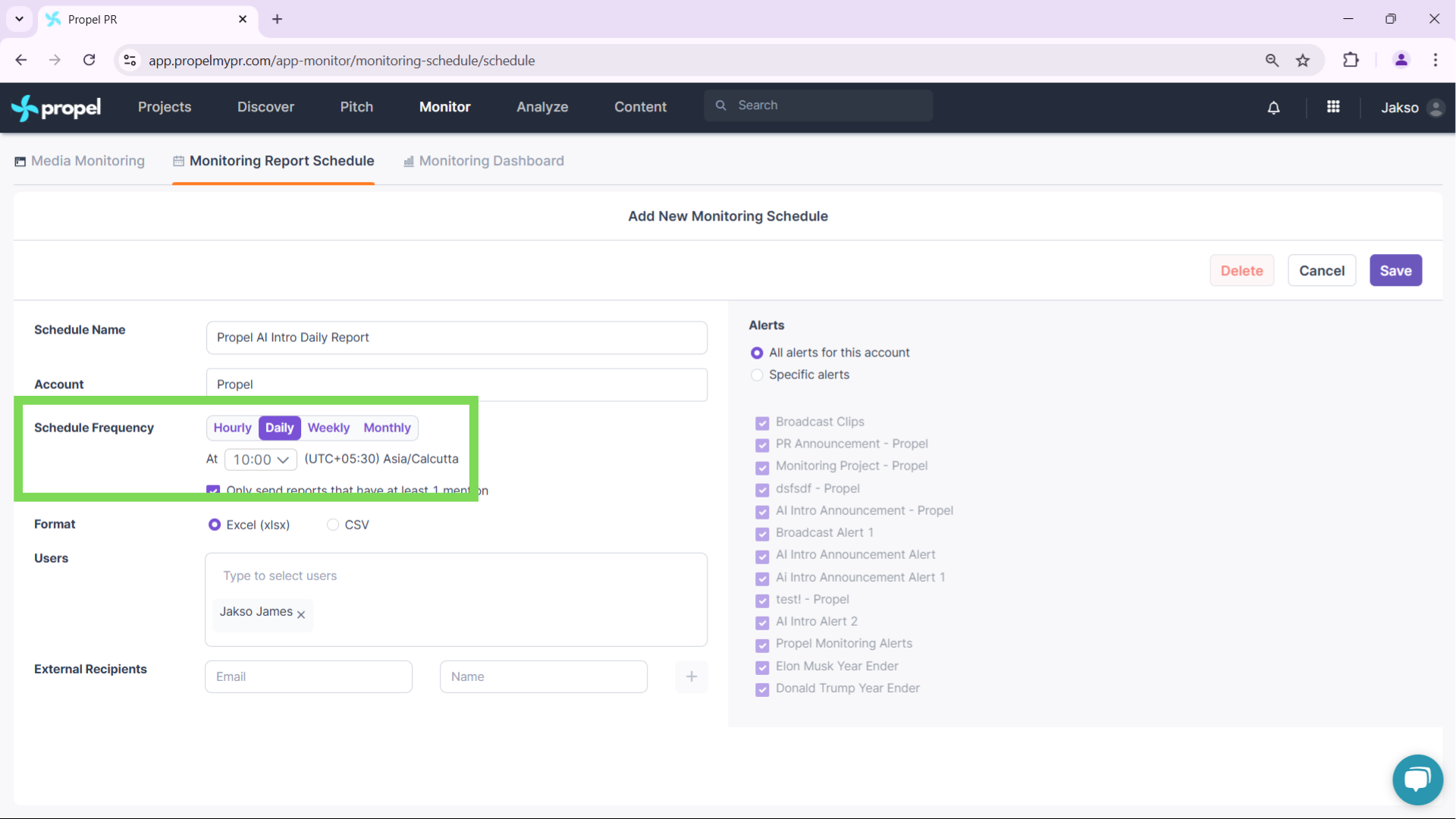Screen dimensions: 1456x819
Task: Click browser zoom magnifier icon
Action: (1272, 60)
